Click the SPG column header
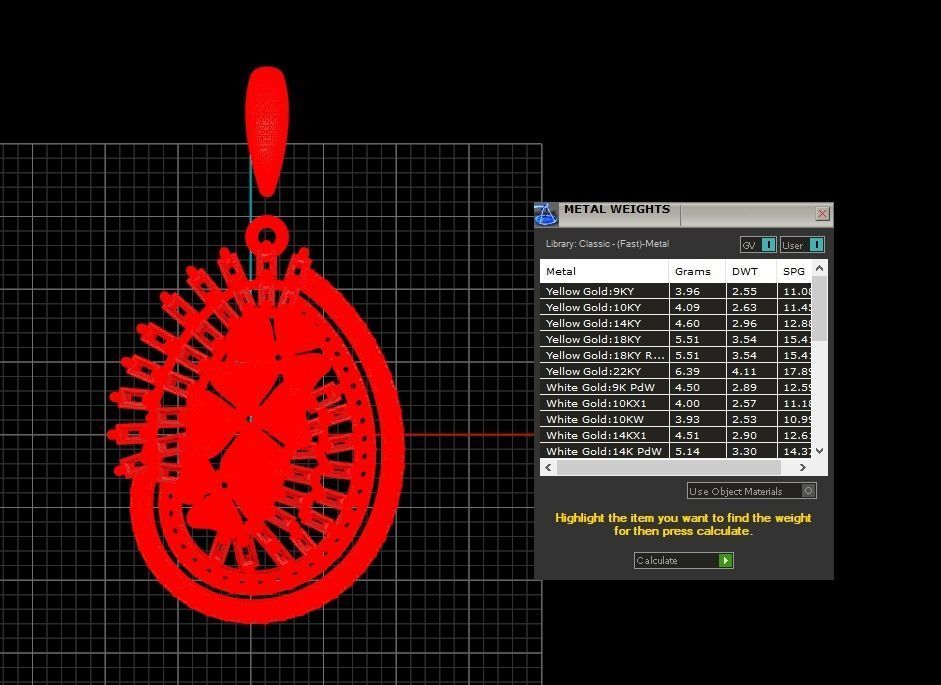This screenshot has width=941, height=685. click(x=795, y=271)
